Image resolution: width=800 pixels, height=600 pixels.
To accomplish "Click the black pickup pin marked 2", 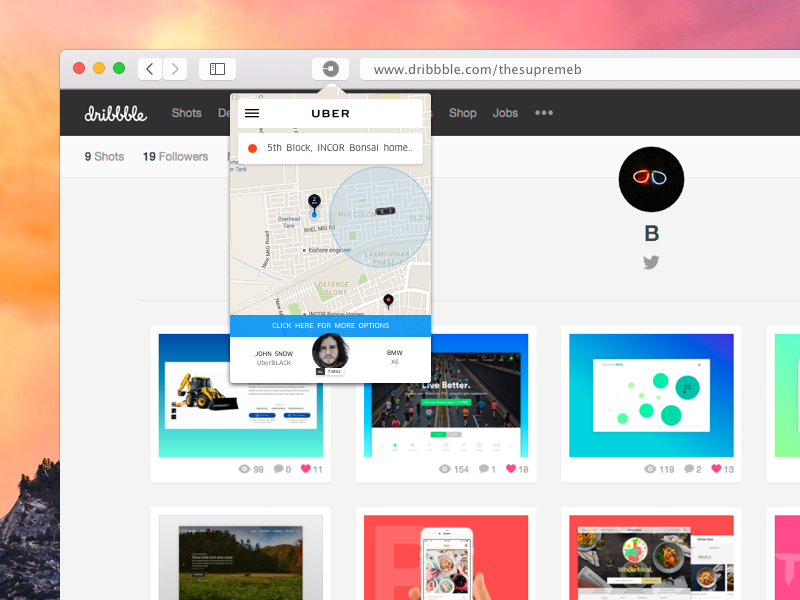I will tap(314, 202).
